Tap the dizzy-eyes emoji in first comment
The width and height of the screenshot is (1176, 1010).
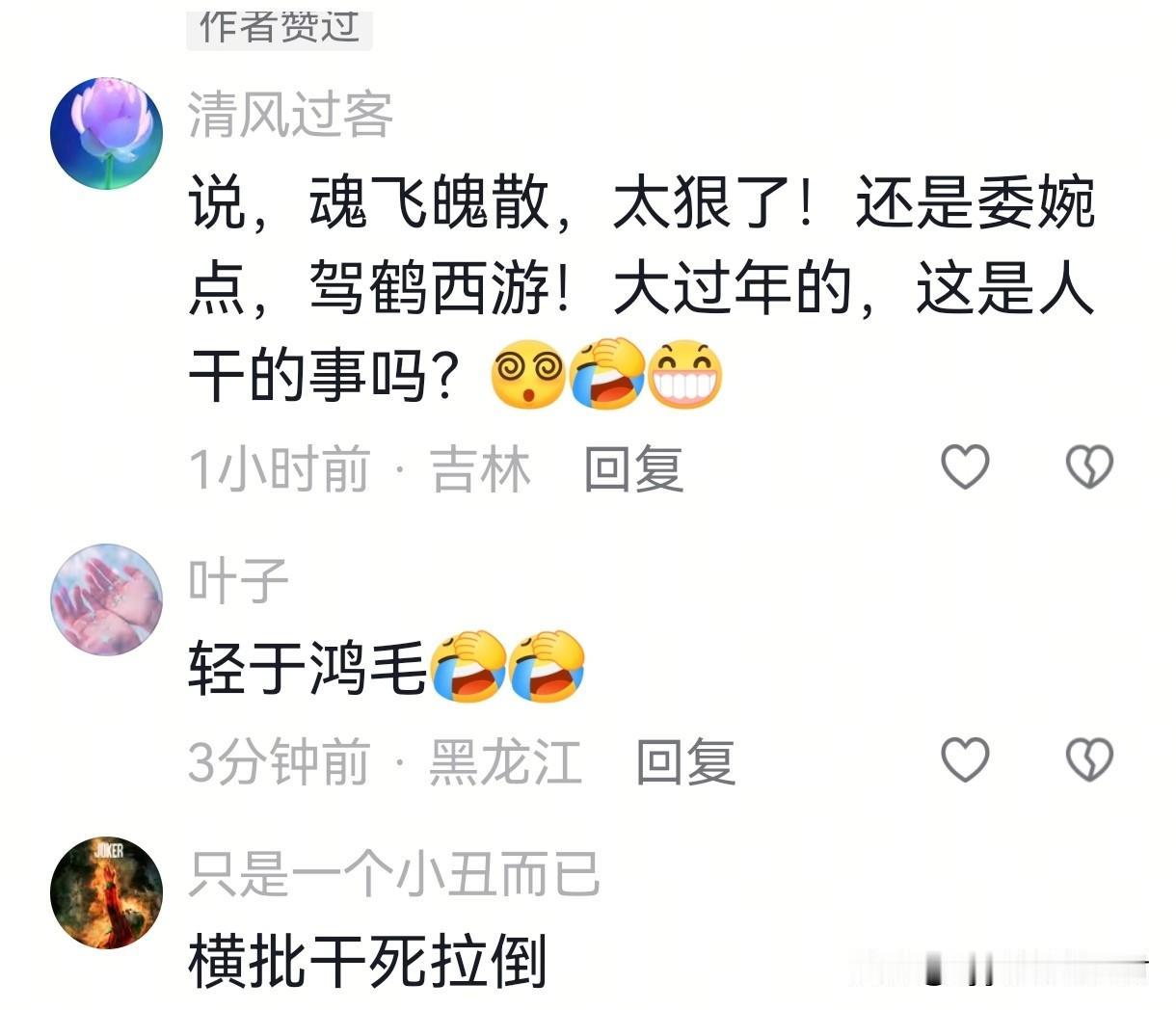[x=528, y=377]
